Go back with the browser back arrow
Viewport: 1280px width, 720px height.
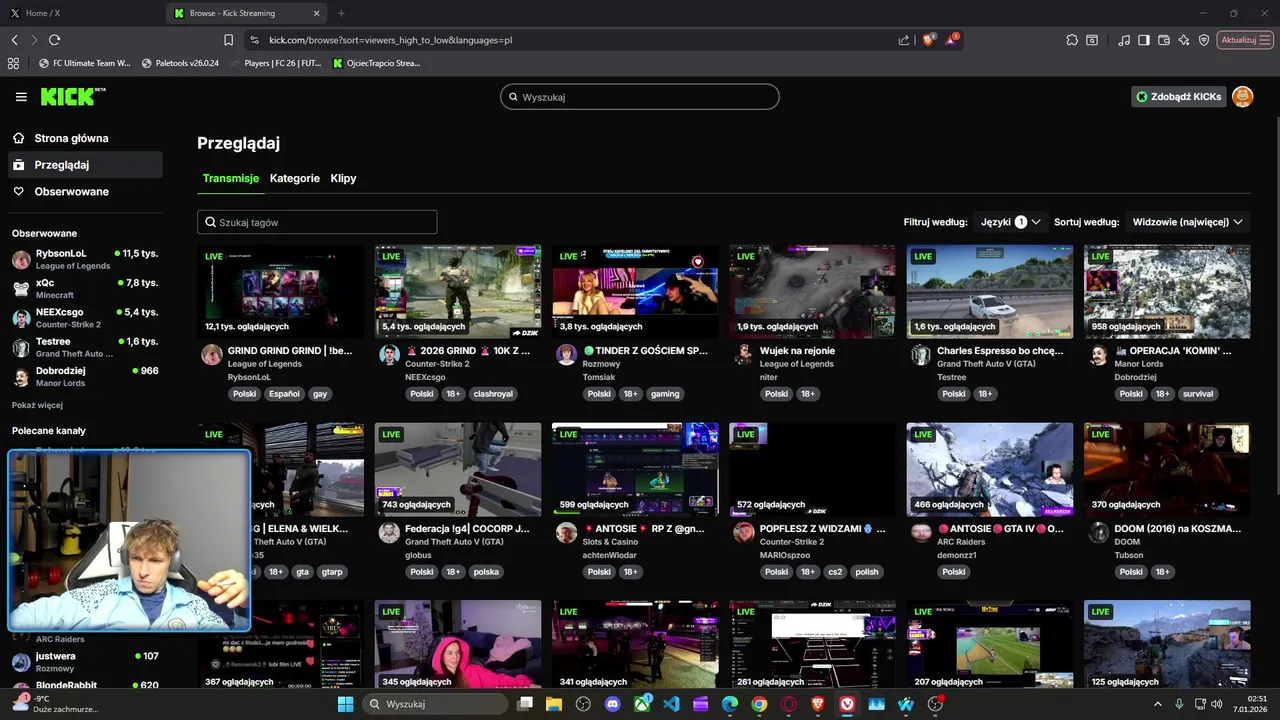14,40
